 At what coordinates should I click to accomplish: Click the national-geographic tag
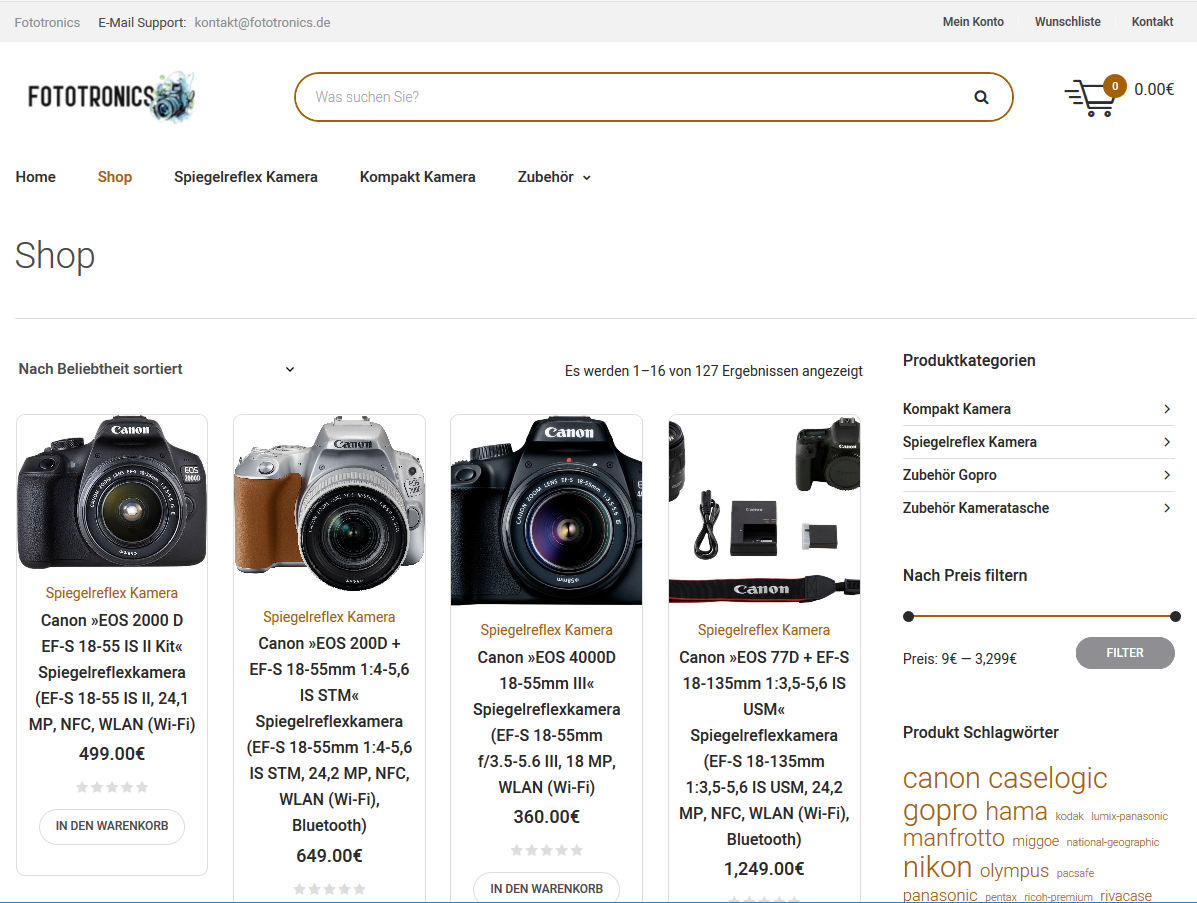tap(1112, 843)
